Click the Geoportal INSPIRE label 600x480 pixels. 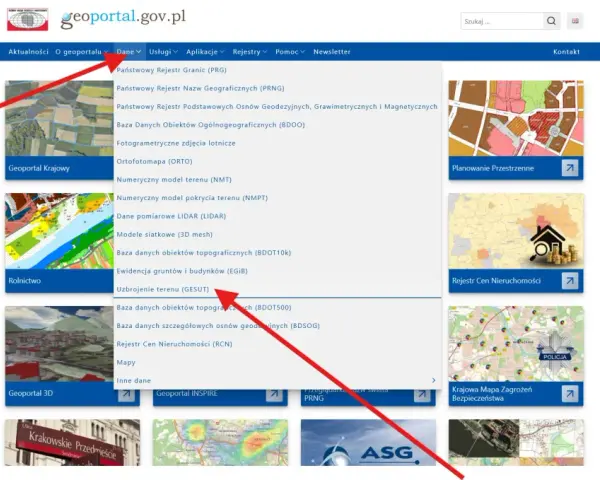point(187,393)
